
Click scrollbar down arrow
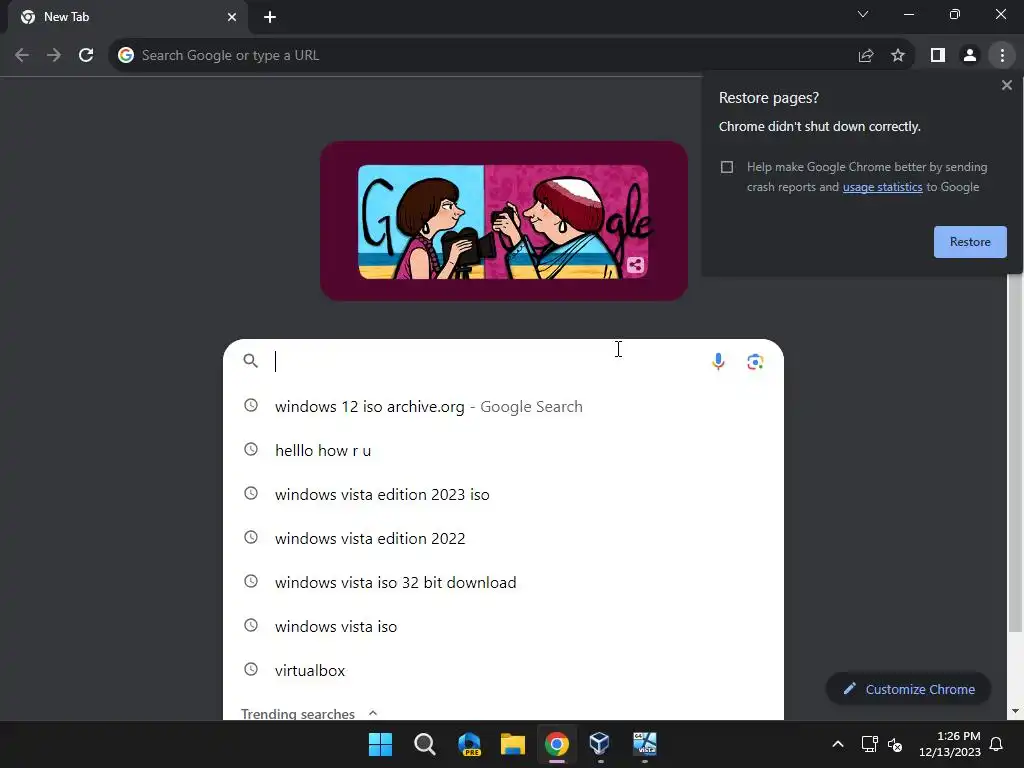click(1015, 711)
